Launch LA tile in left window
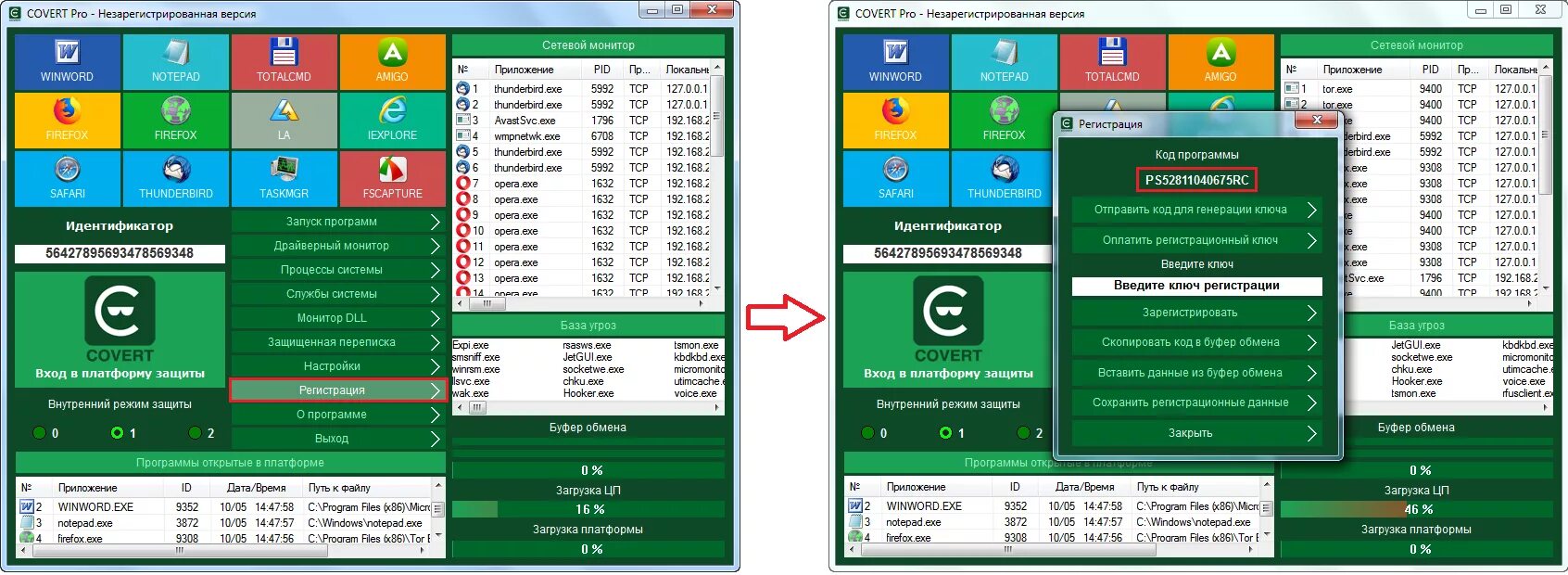The width and height of the screenshot is (1568, 575). pos(285,120)
